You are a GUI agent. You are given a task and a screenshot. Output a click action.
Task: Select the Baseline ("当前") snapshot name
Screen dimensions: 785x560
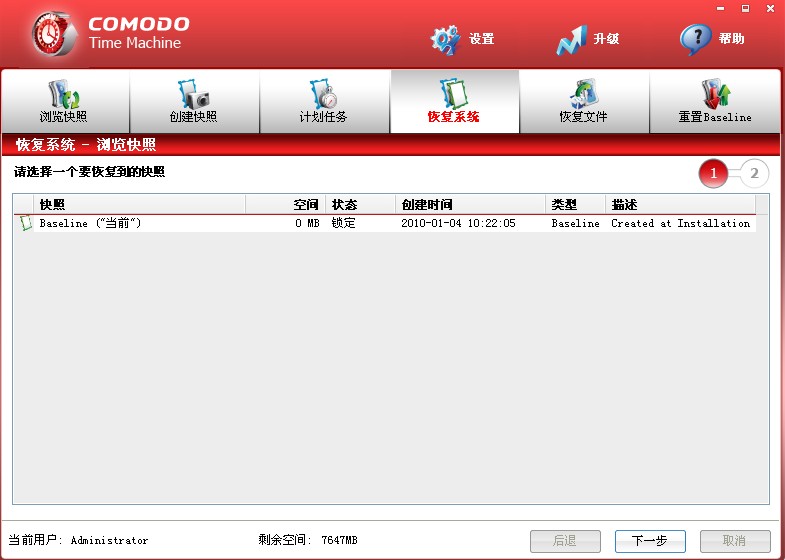(90, 223)
